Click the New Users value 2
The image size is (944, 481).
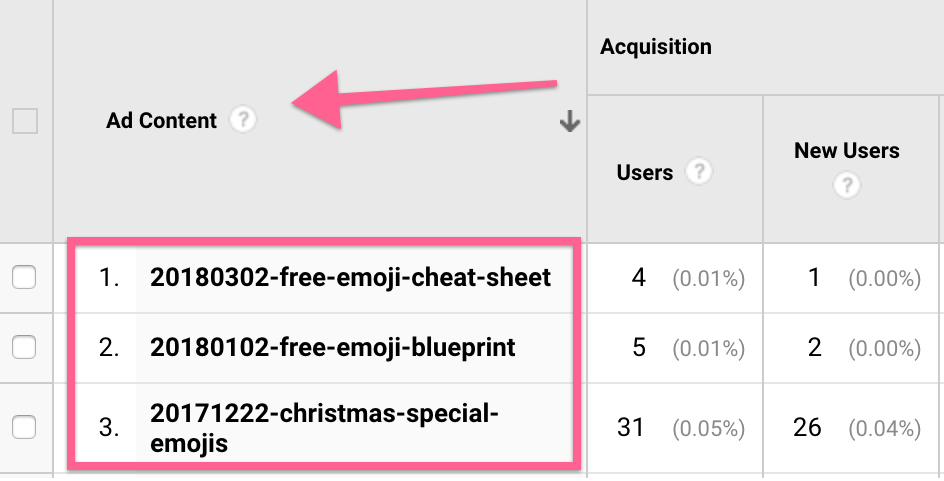815,348
